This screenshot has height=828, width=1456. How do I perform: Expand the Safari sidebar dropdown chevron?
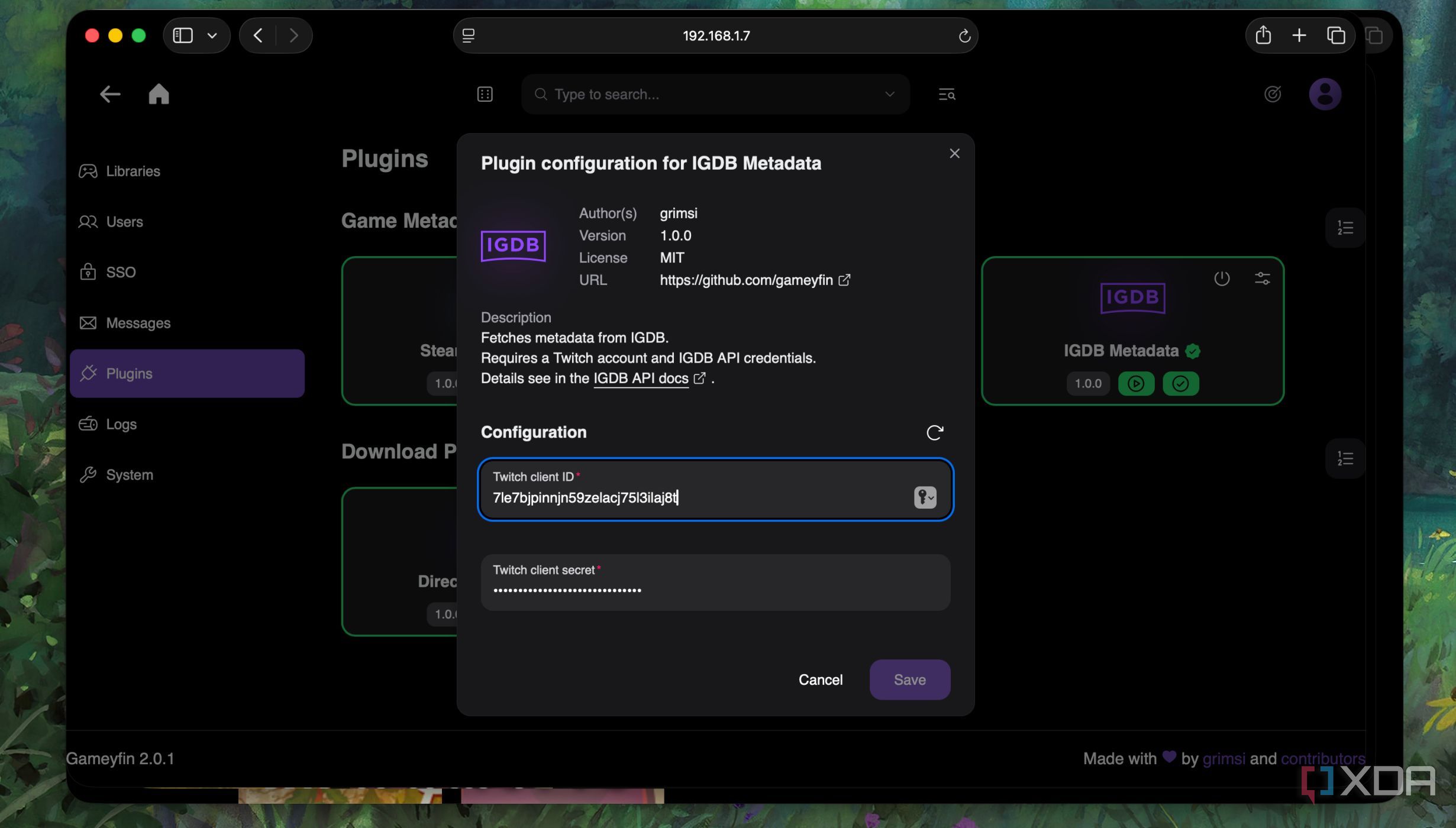click(212, 35)
